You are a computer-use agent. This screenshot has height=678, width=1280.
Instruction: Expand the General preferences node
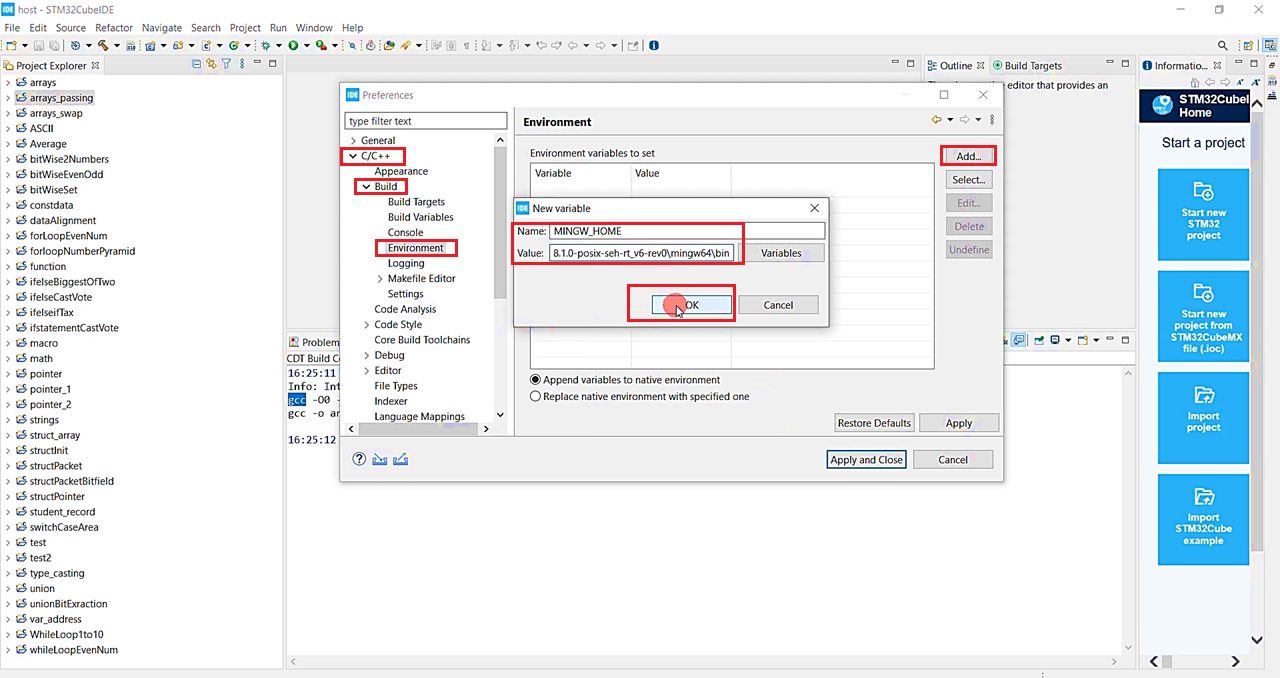[x=352, y=141]
